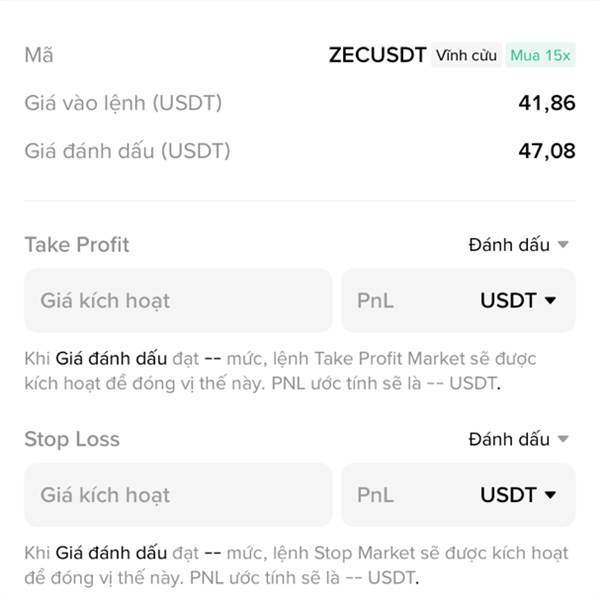This screenshot has width=600, height=600.
Task: Click Take Profit trigger price input field
Action: pyautogui.click(x=178, y=300)
